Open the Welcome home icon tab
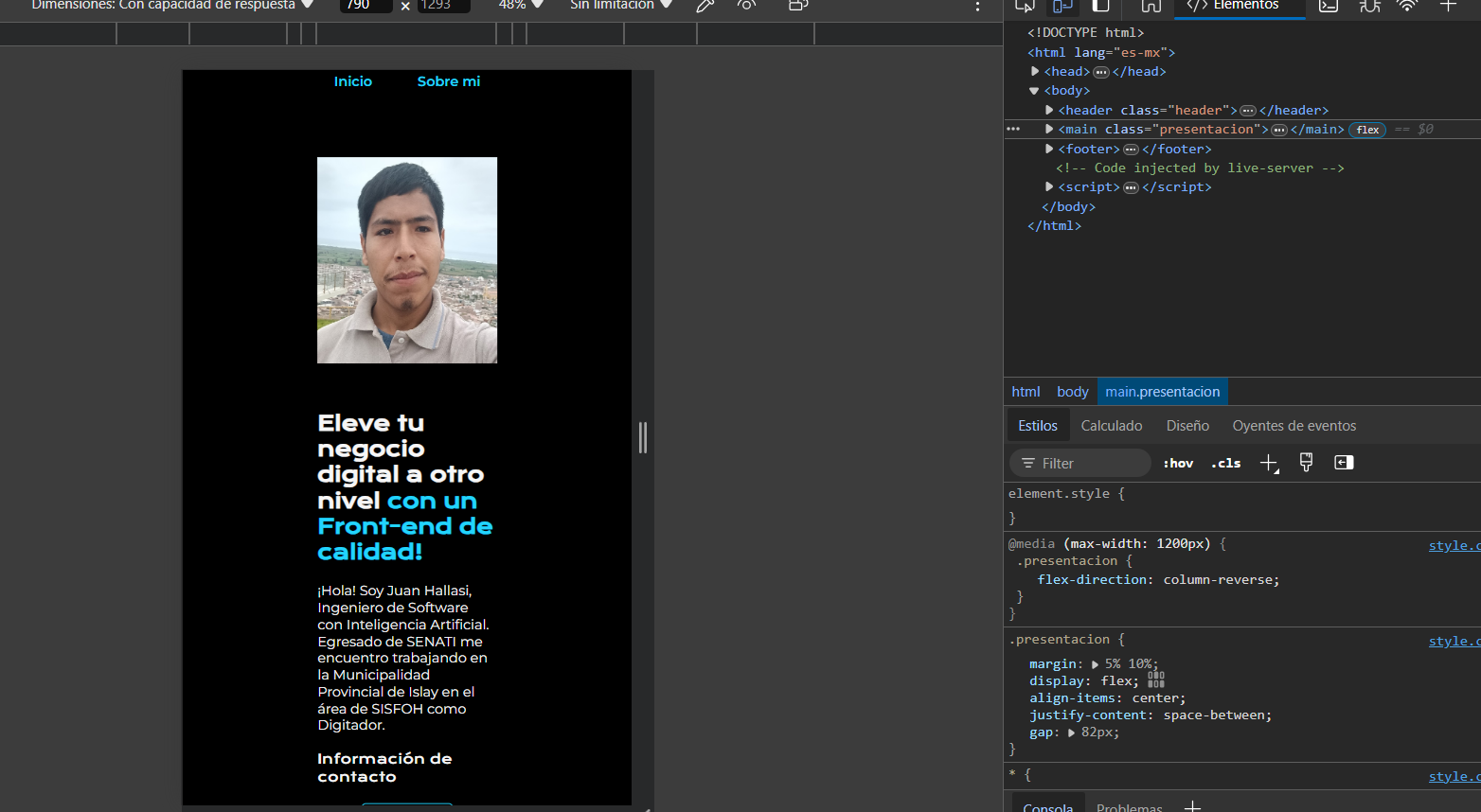 tap(1151, 5)
